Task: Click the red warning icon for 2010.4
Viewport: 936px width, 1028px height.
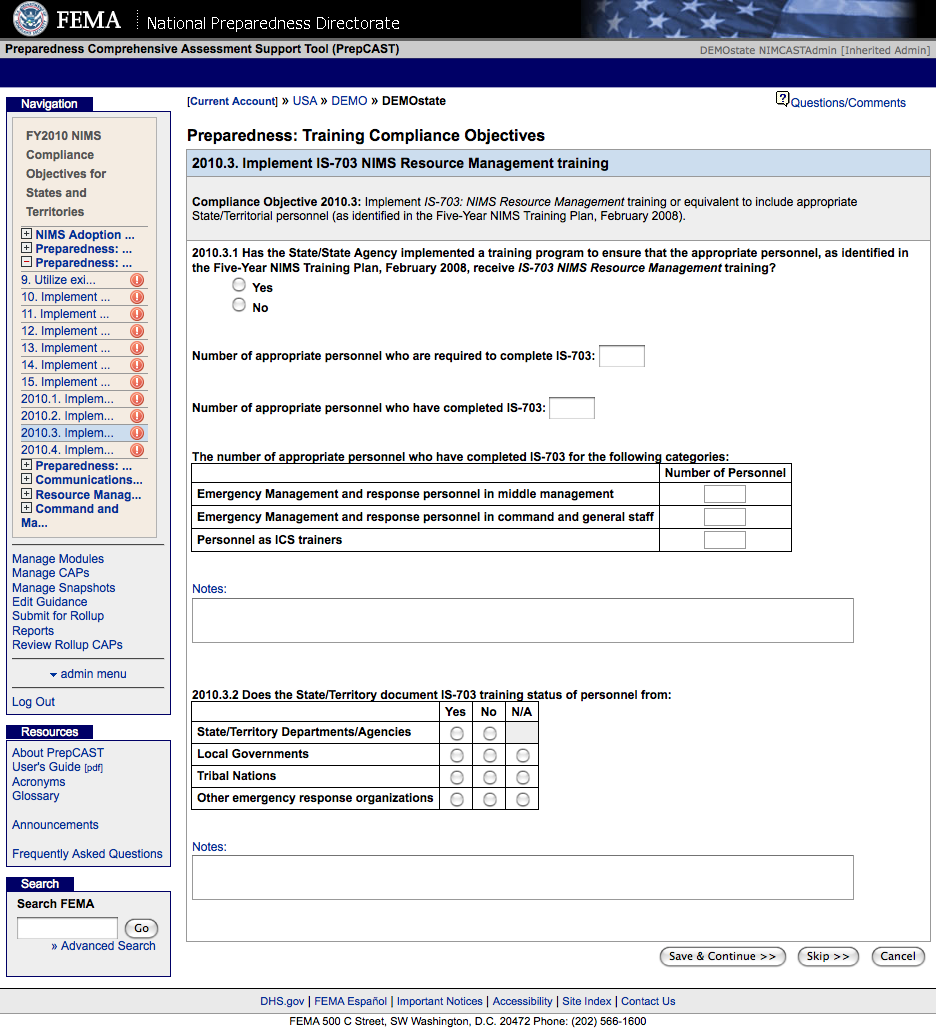Action: pyautogui.click(x=137, y=450)
